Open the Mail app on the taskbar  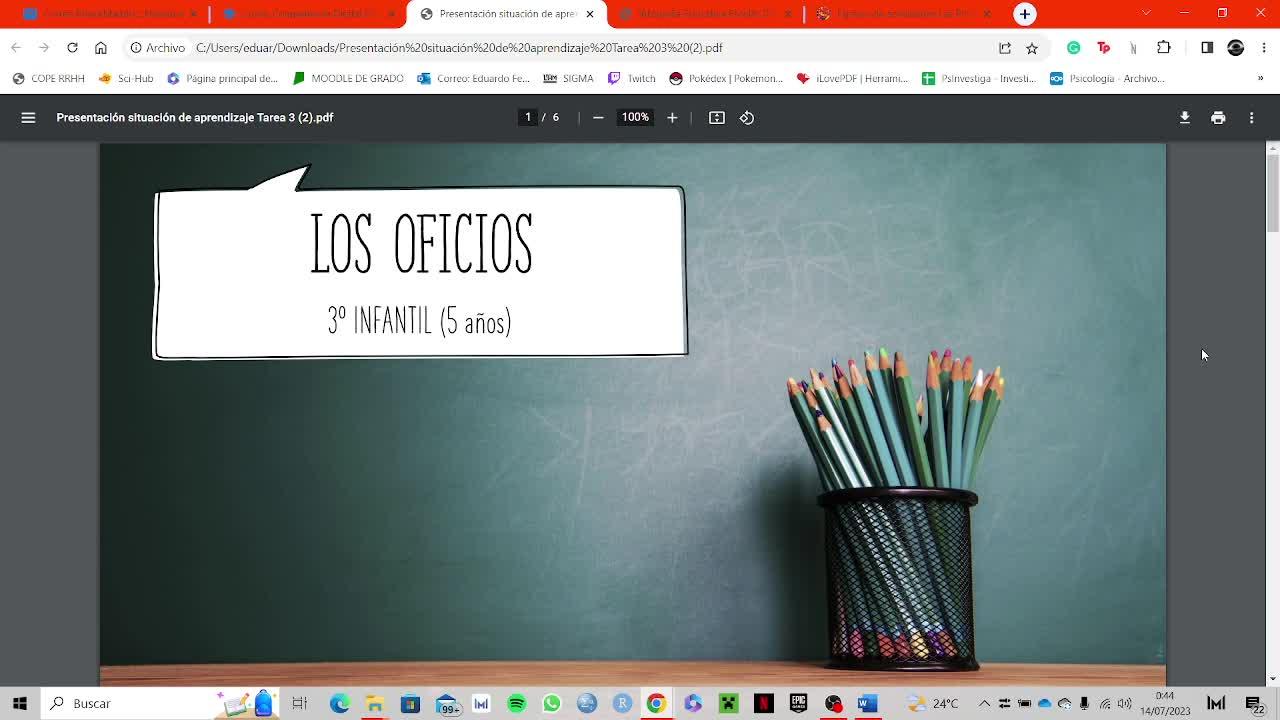[446, 704]
